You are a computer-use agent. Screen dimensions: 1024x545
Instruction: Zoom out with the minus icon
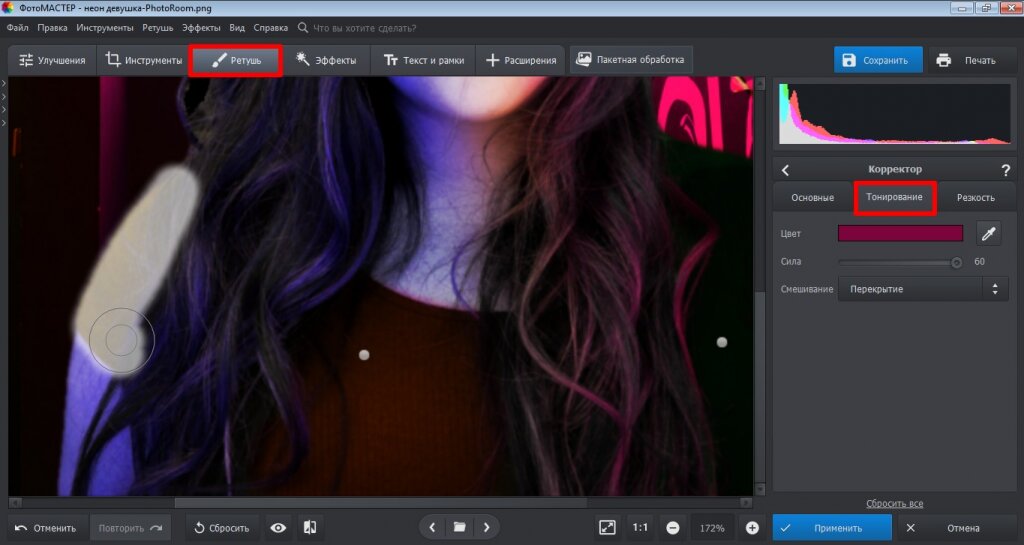point(673,527)
